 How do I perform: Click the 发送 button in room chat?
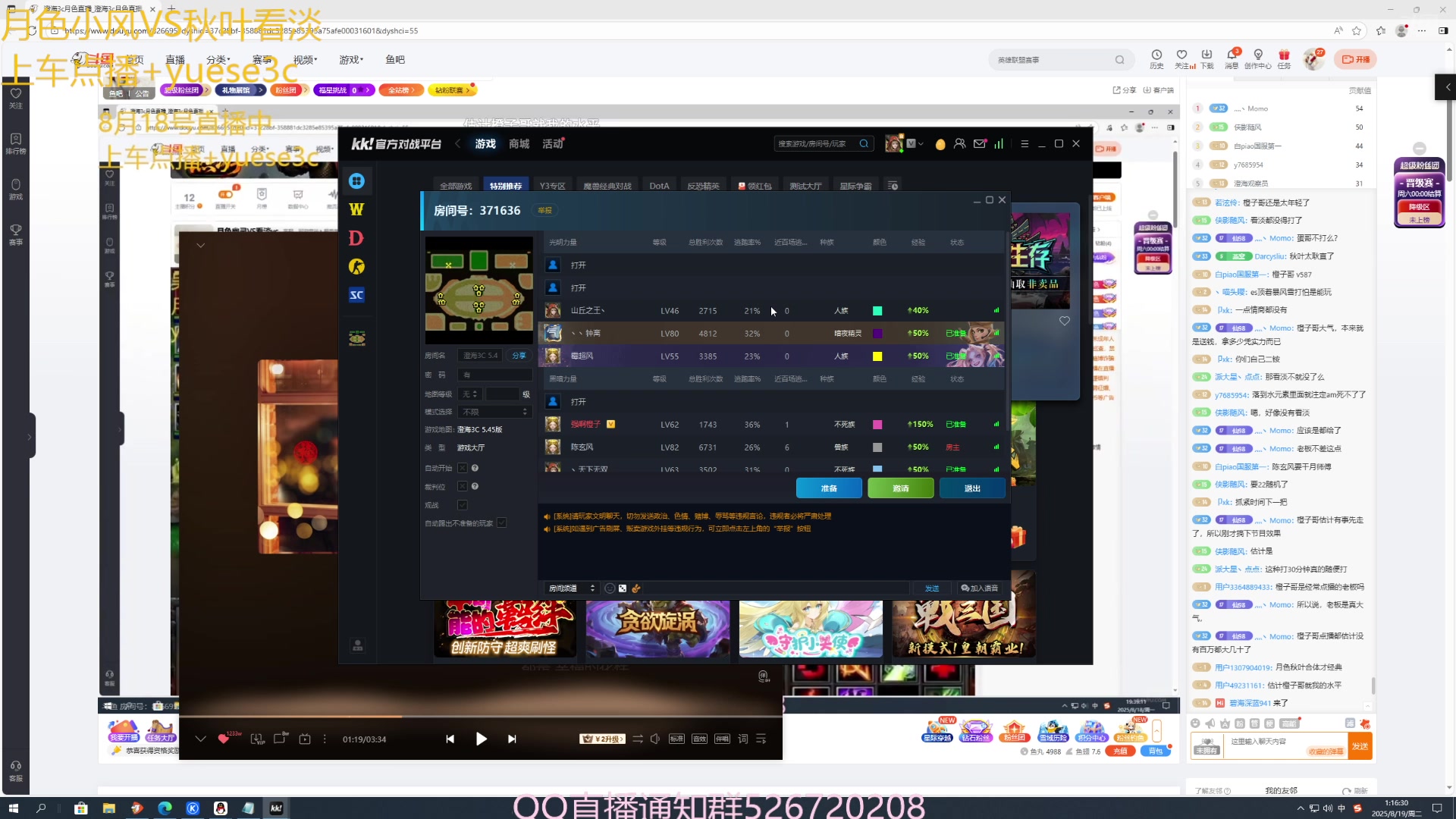[x=932, y=588]
